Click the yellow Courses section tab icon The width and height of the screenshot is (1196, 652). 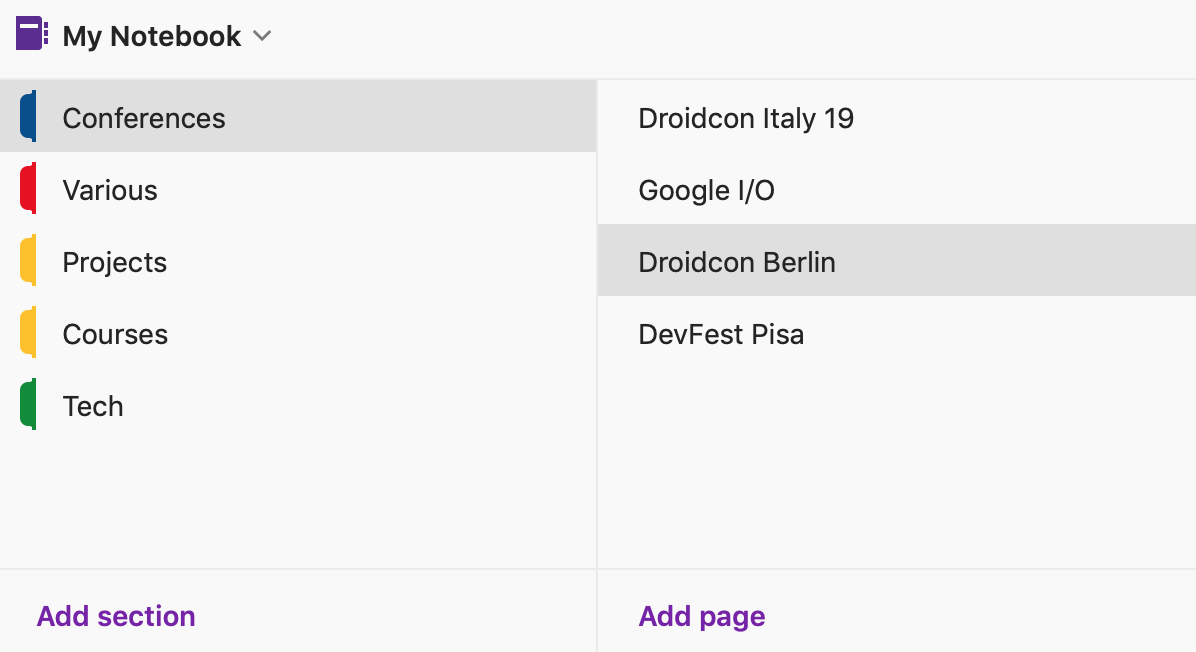[x=28, y=332]
